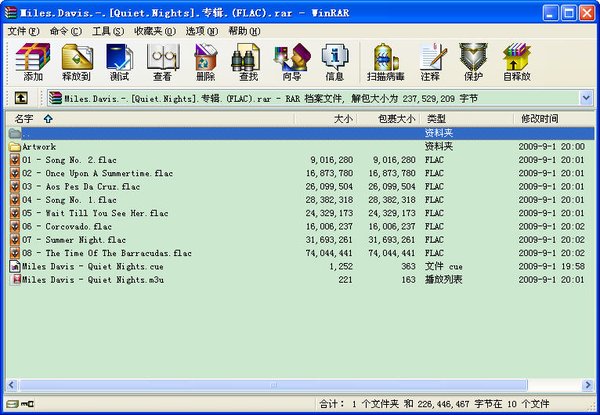Select 04 - Song No. 1.flac
Viewport: 600px width, 415px height.
[x=69, y=200]
